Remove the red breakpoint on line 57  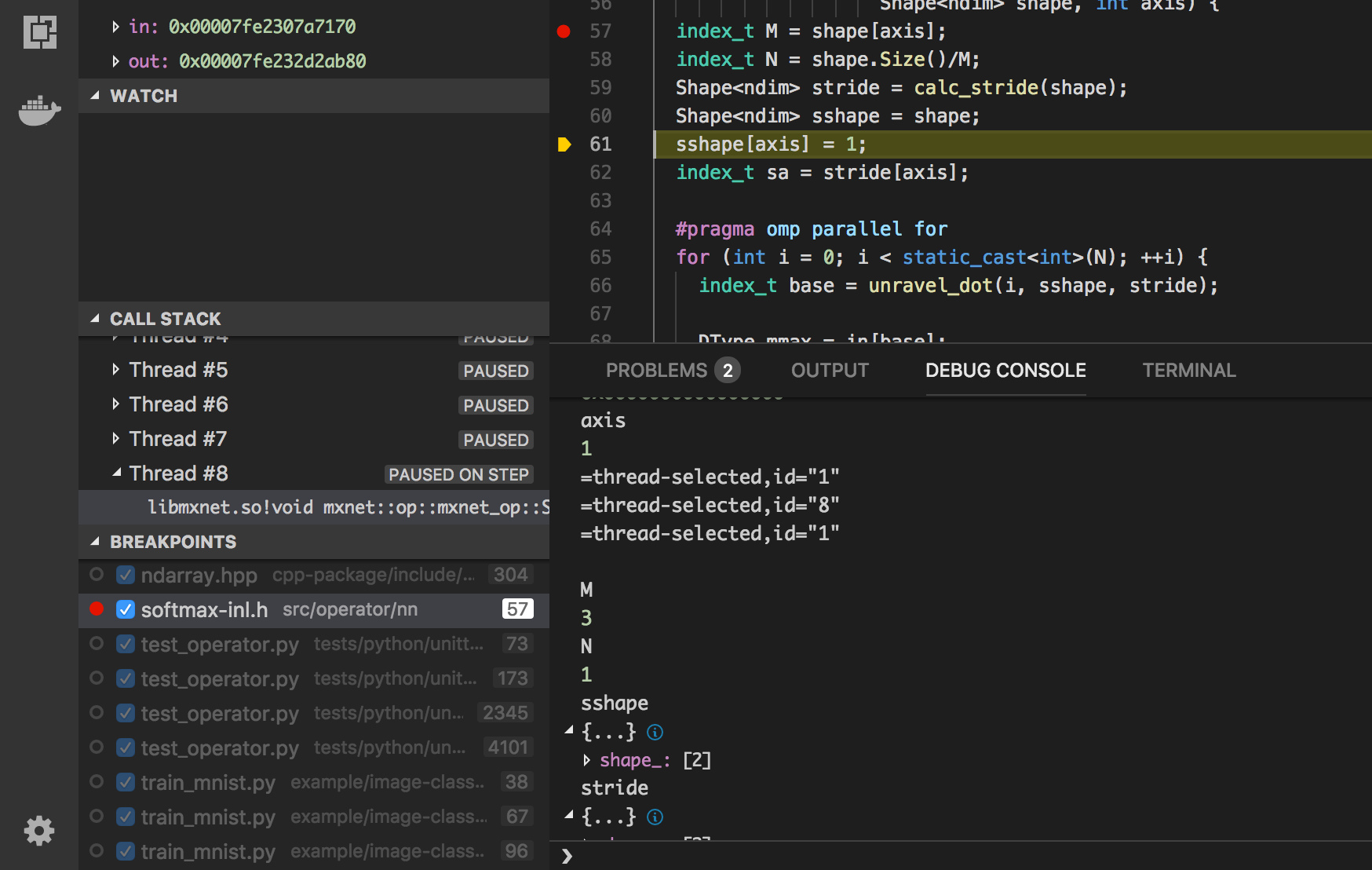click(564, 31)
